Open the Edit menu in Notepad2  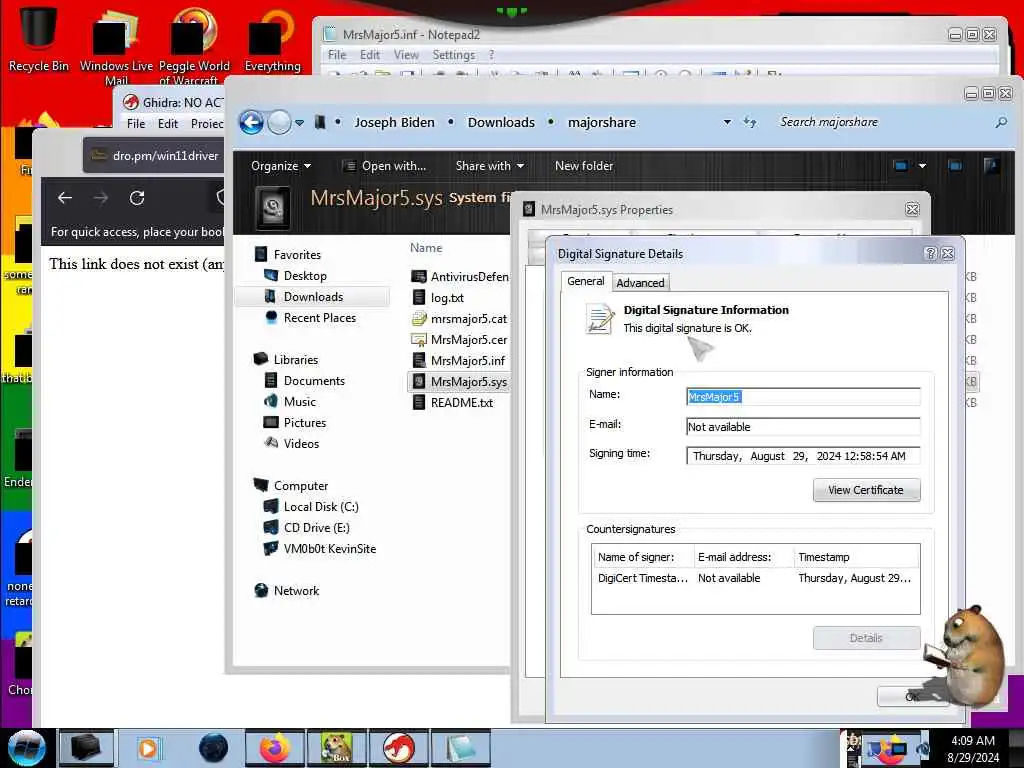tap(370, 55)
